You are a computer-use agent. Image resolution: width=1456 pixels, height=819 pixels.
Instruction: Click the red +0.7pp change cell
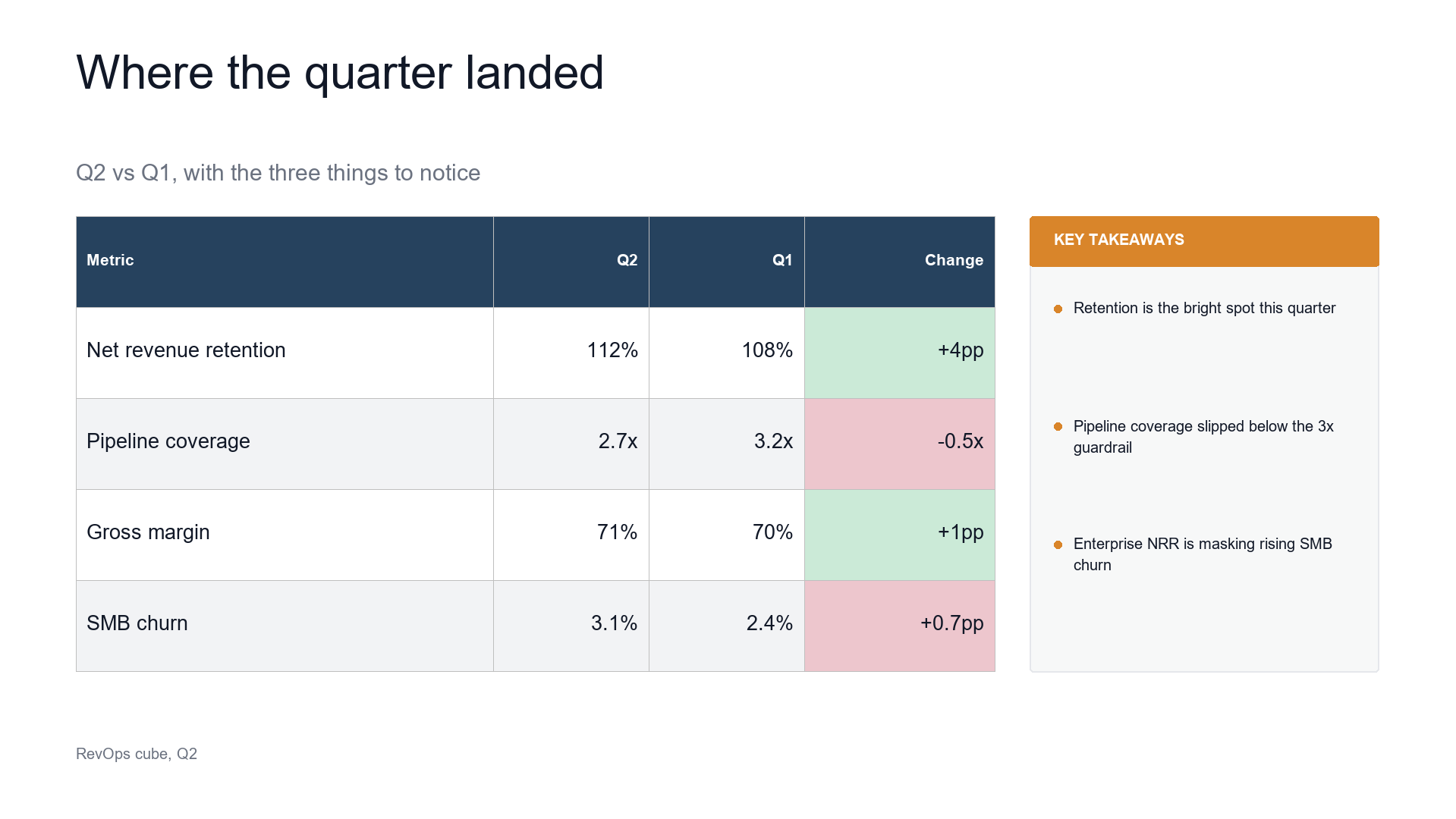pos(900,626)
